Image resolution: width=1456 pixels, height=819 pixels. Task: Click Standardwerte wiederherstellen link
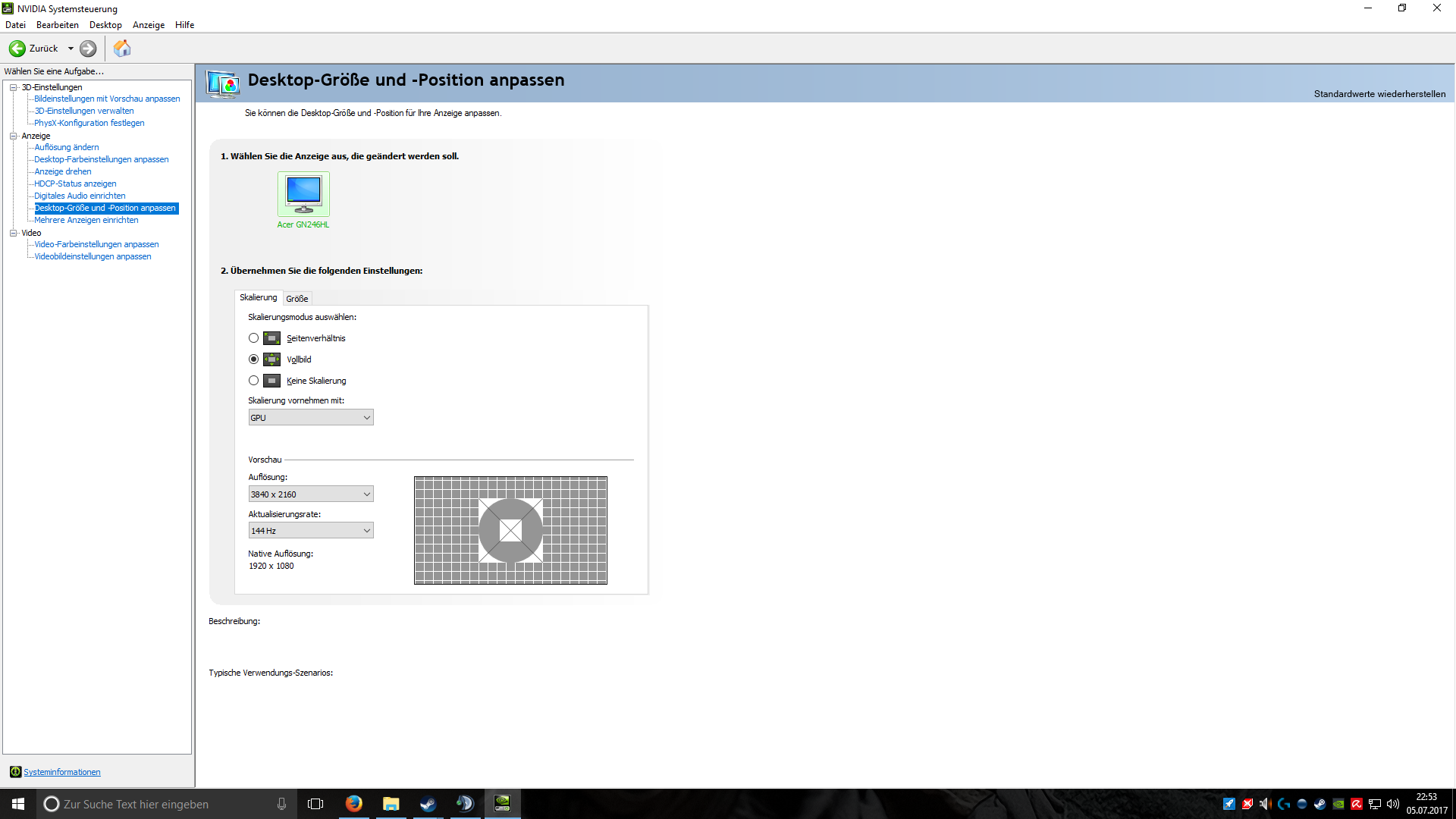click(1379, 94)
